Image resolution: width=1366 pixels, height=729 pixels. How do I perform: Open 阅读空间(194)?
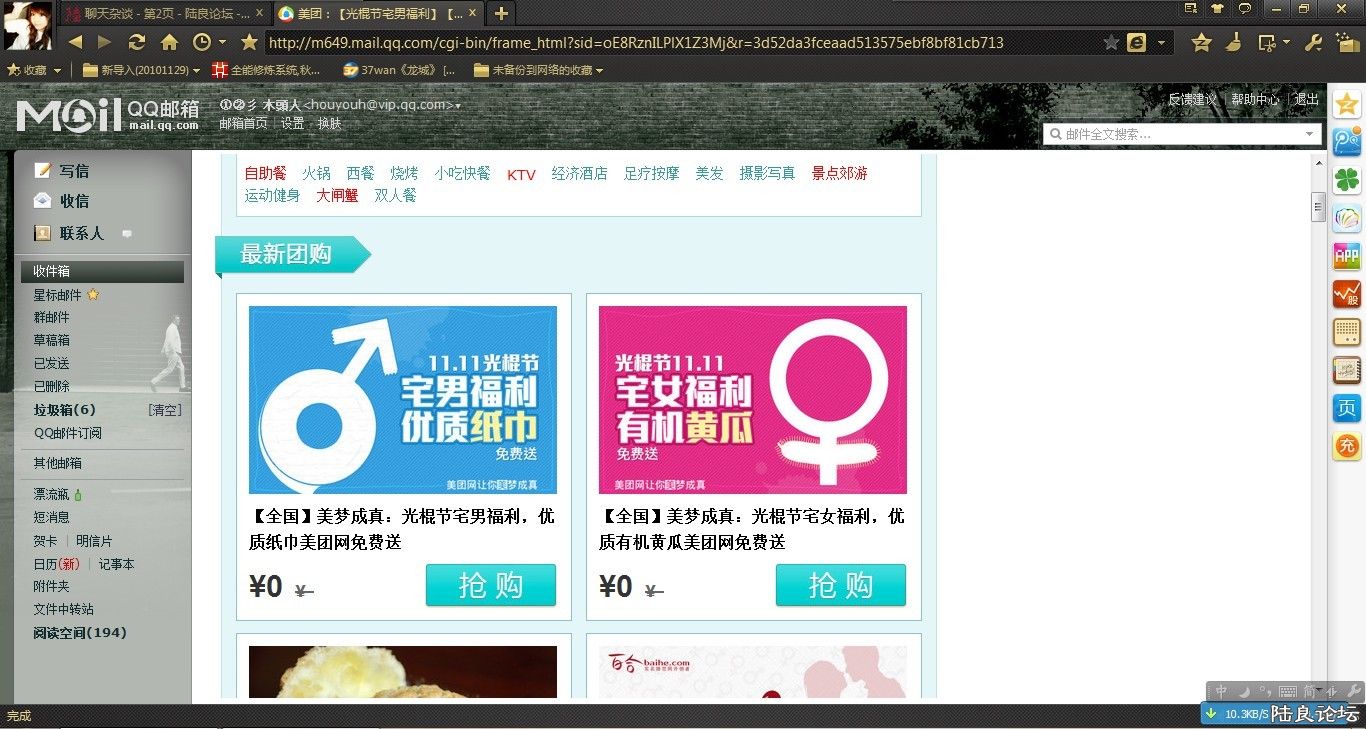point(80,633)
